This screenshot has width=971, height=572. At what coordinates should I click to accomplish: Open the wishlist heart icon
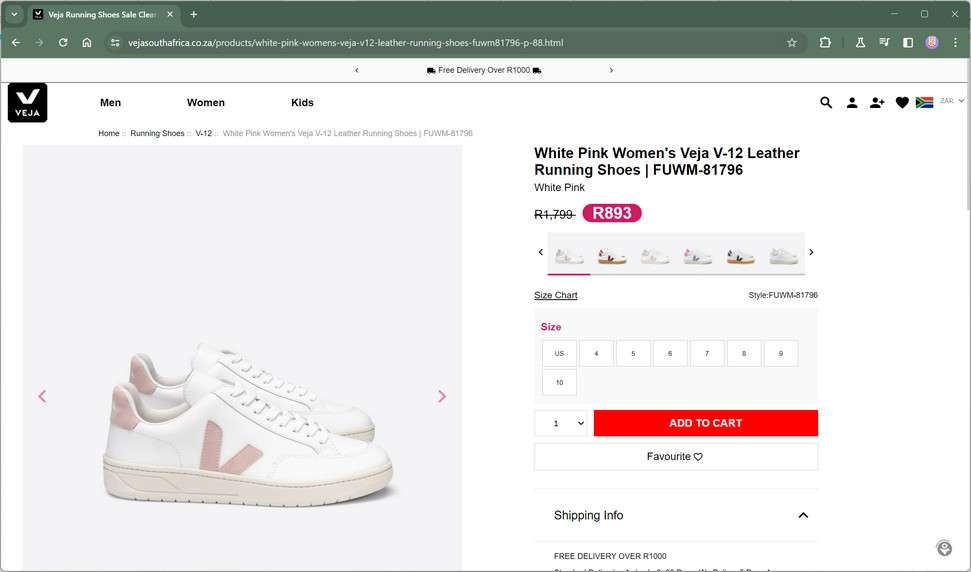coord(902,102)
